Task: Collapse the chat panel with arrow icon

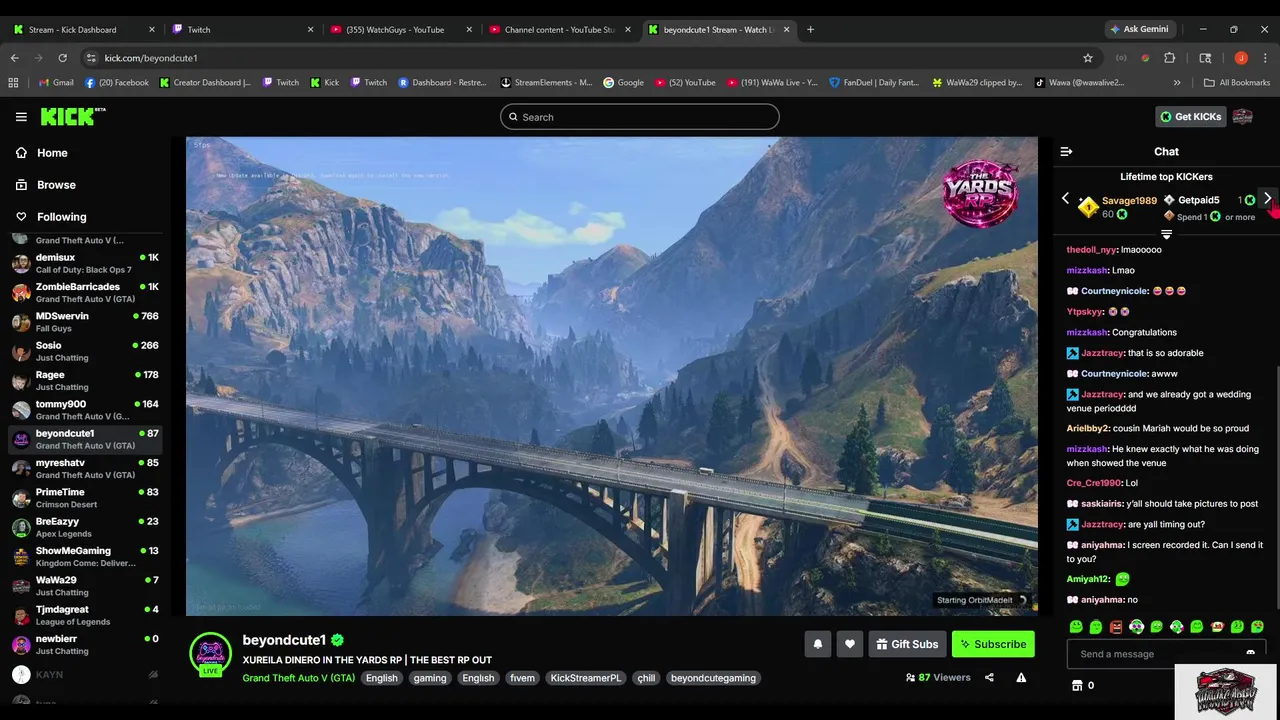Action: coord(1066,152)
